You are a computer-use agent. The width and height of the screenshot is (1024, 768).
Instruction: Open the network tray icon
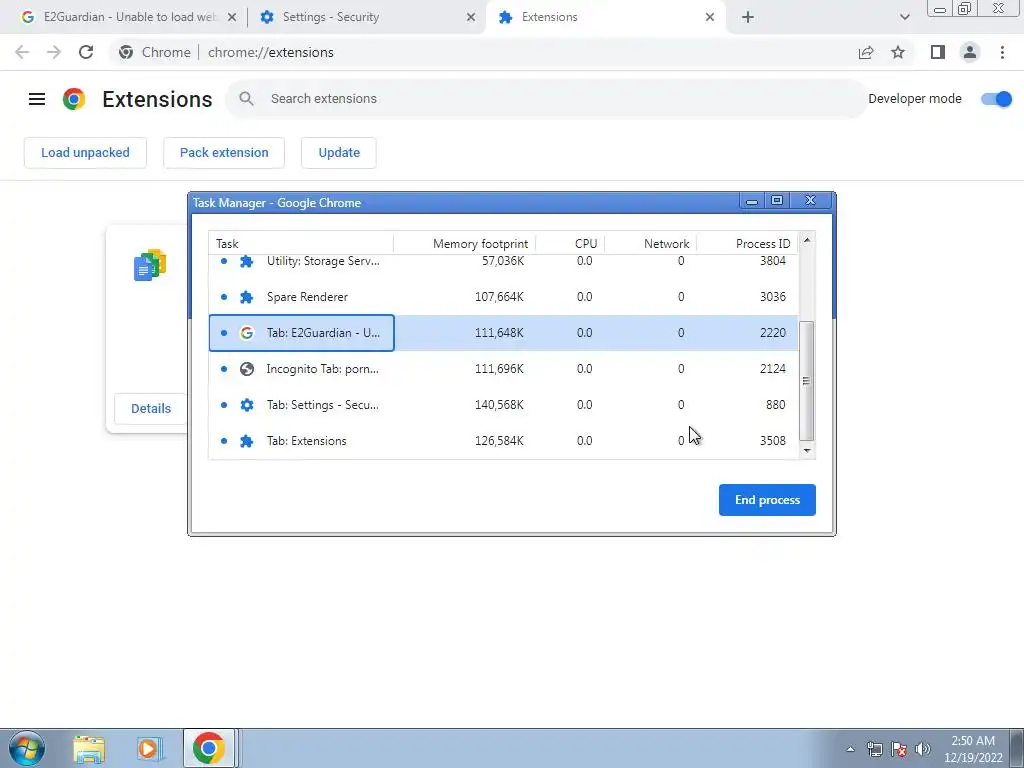click(x=874, y=749)
